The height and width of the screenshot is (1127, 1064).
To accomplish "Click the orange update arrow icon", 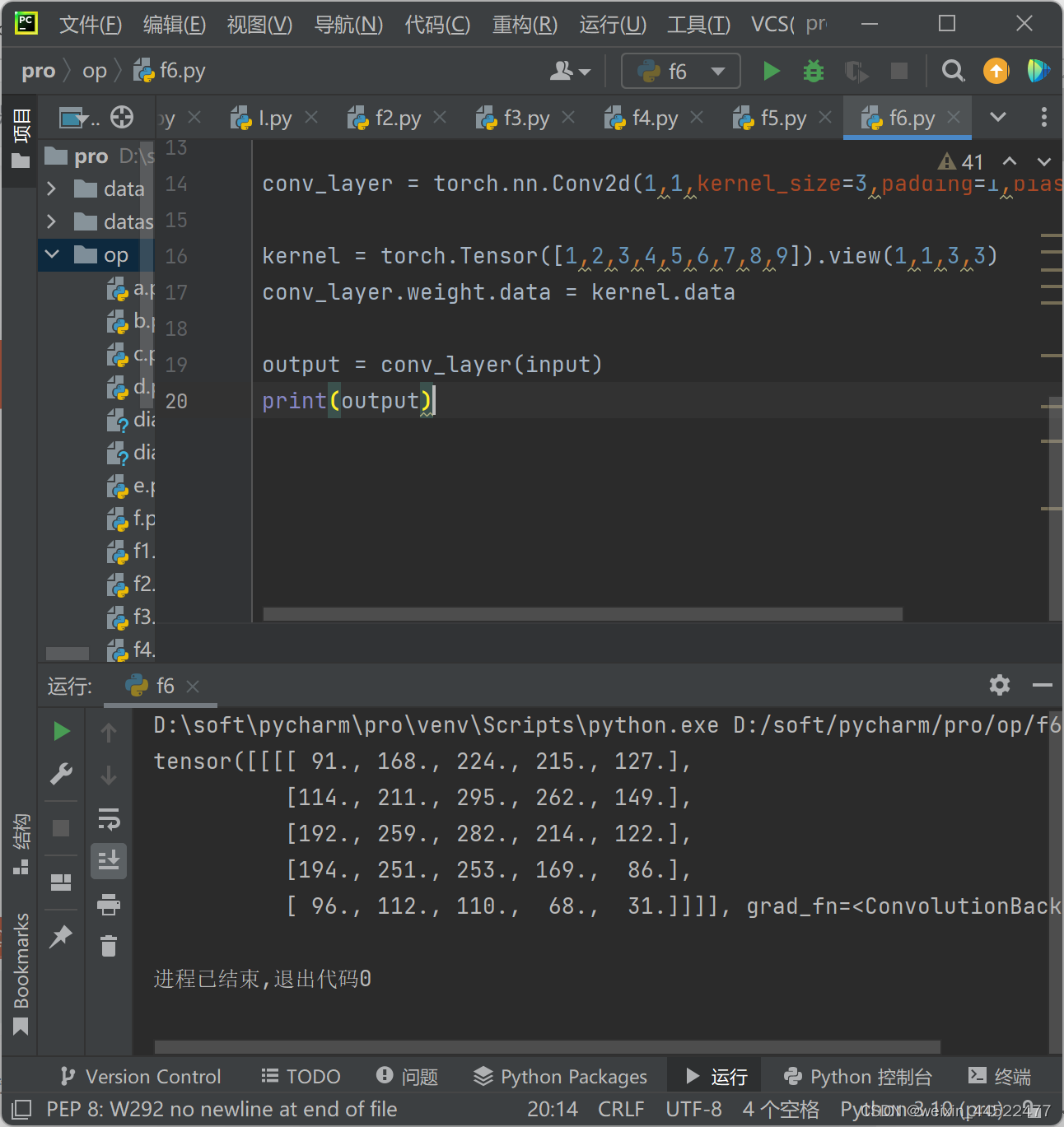I will [996, 72].
